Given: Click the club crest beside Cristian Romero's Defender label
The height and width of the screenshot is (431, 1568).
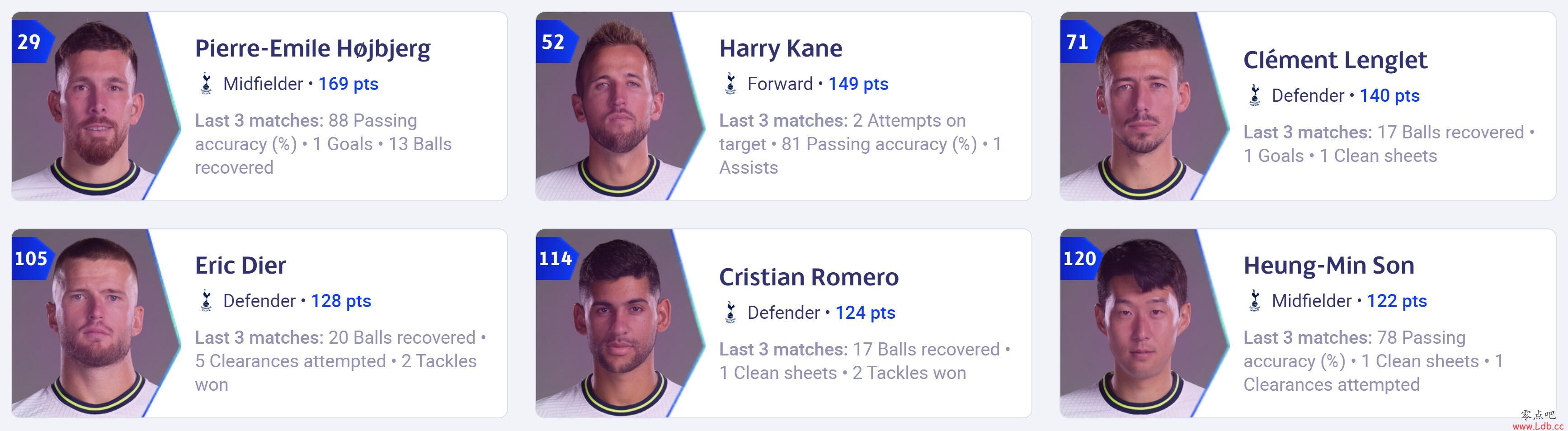Looking at the screenshot, I should pyautogui.click(x=730, y=313).
